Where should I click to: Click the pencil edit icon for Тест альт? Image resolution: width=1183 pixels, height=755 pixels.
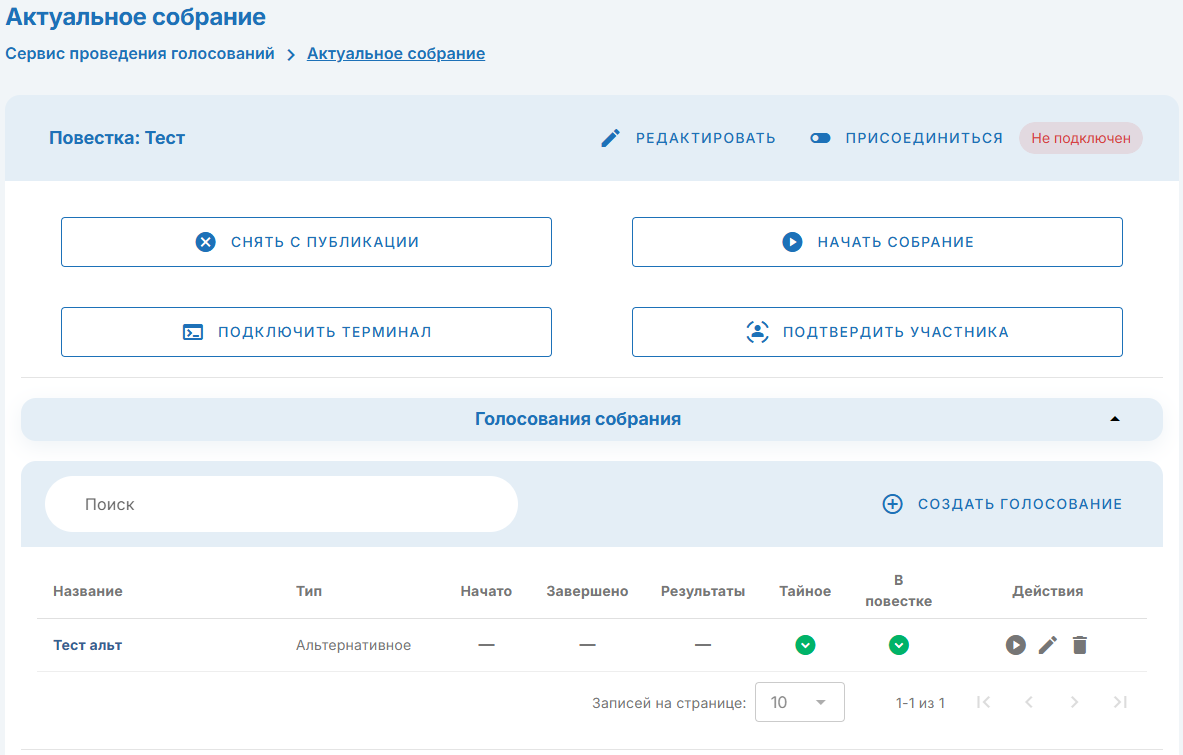1047,645
